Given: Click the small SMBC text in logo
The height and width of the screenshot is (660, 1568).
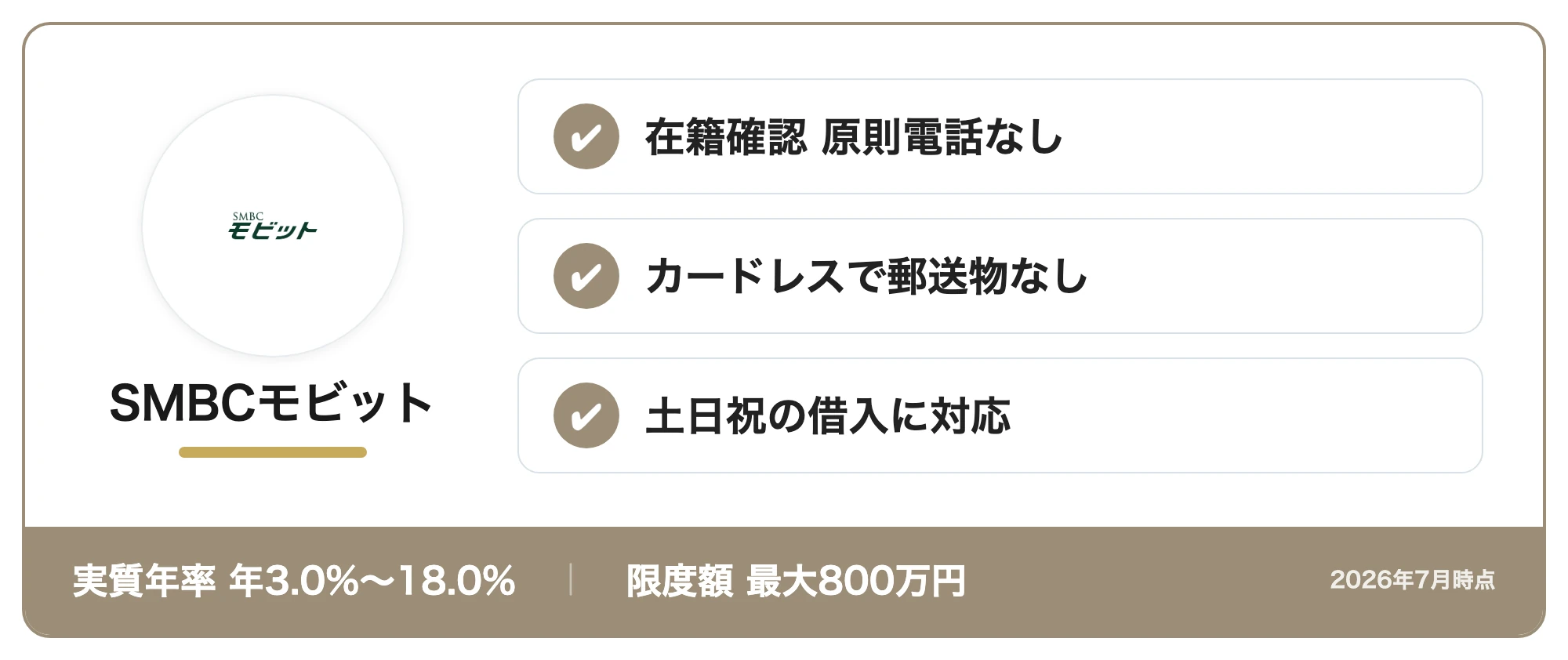Looking at the screenshot, I should tap(248, 216).
